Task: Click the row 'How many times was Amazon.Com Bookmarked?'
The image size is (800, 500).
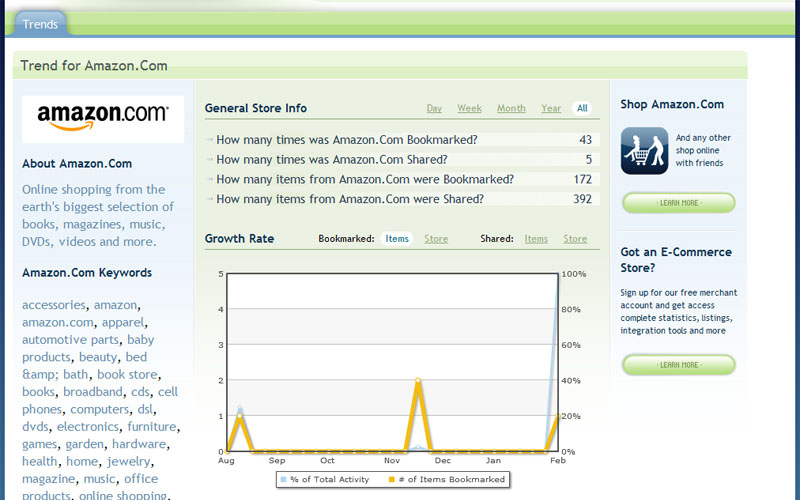Action: (402, 140)
